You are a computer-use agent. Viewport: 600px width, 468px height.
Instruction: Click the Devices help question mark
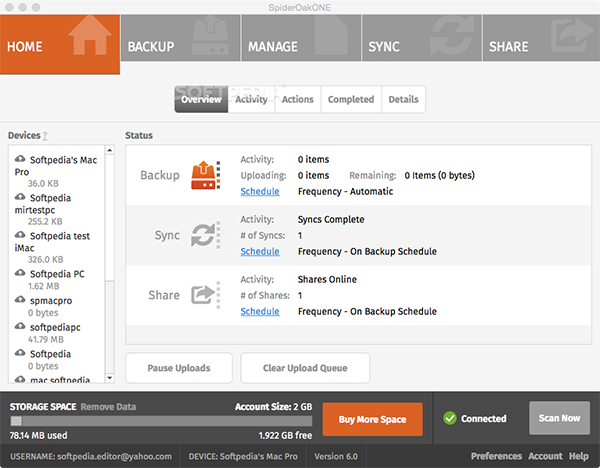(45, 136)
